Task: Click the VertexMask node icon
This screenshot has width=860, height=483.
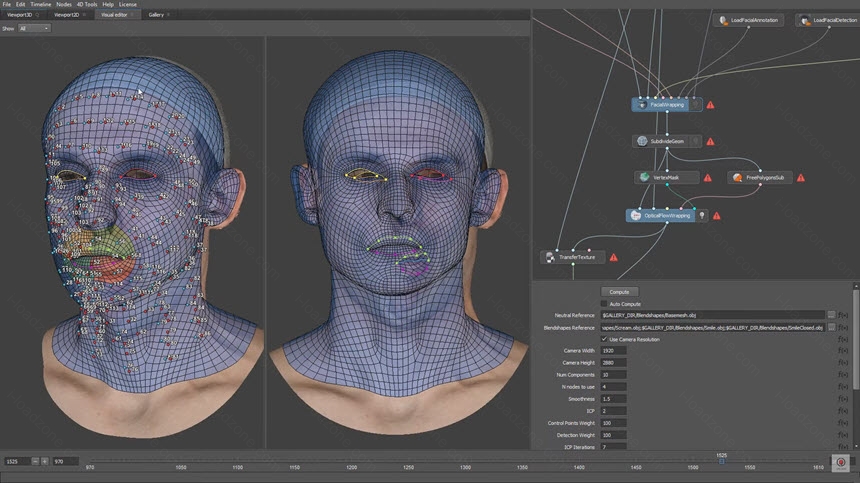Action: coord(644,177)
